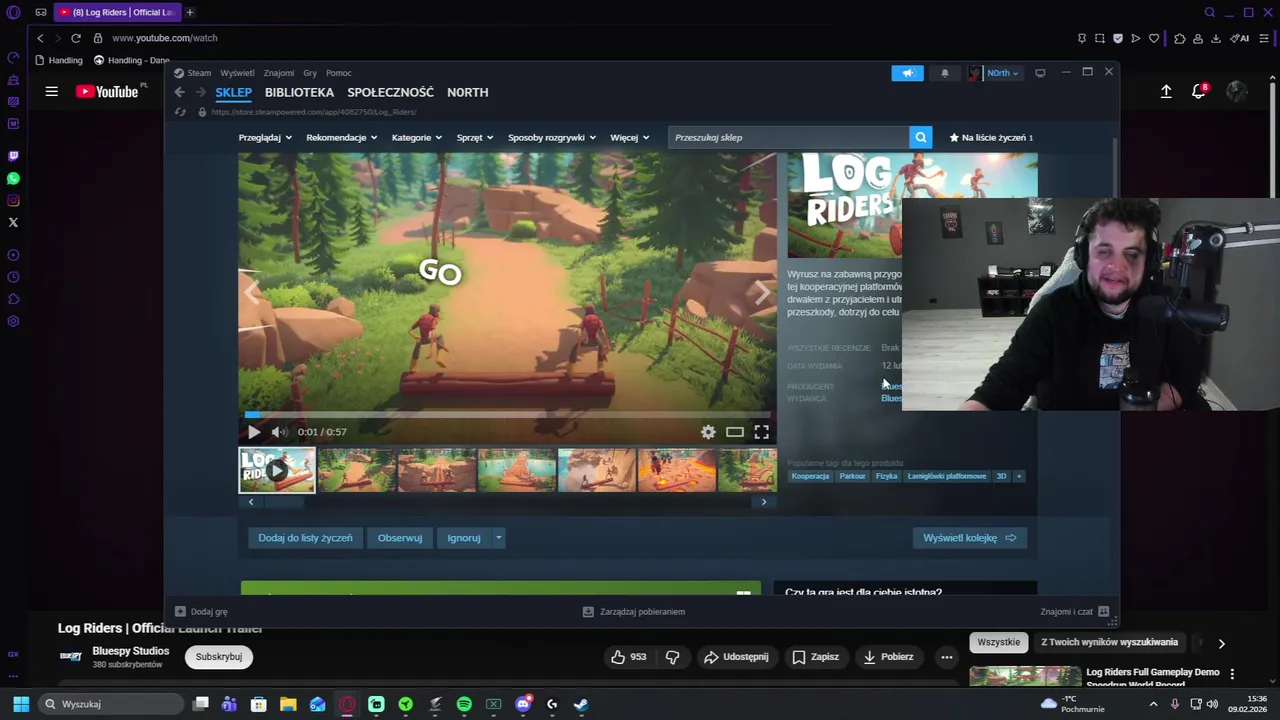Viewport: 1280px width, 720px height.
Task: Click Pobierz download button on YouTube
Action: click(888, 657)
